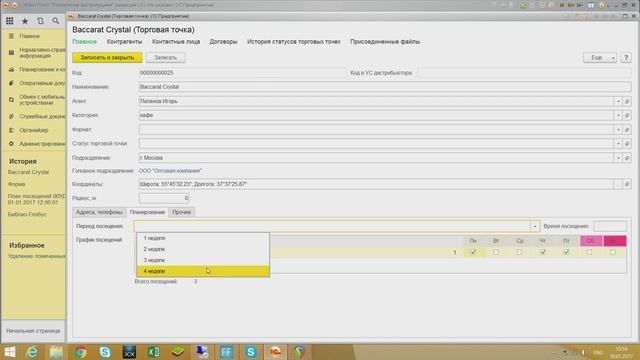640x360 pixels.
Task: Open the sections grid menu icon
Action: 9,20
